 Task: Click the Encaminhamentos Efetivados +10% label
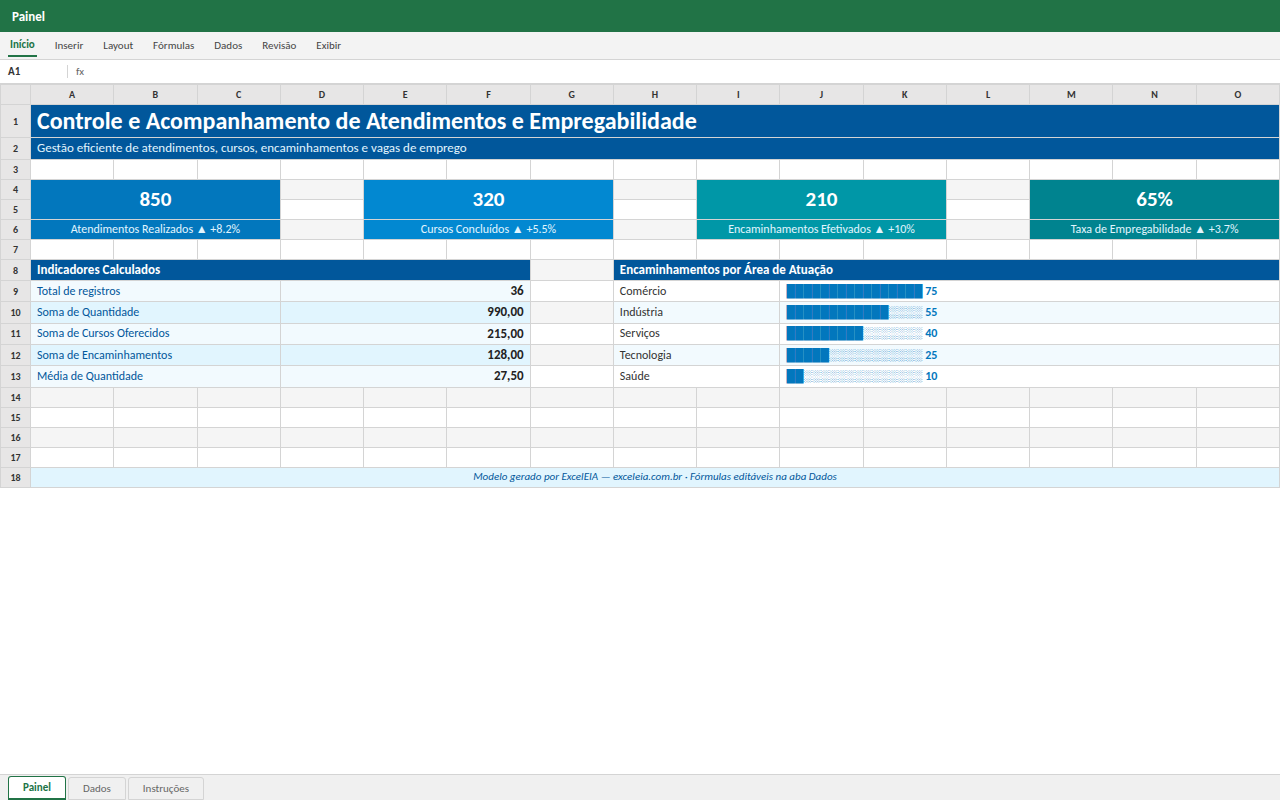822,230
